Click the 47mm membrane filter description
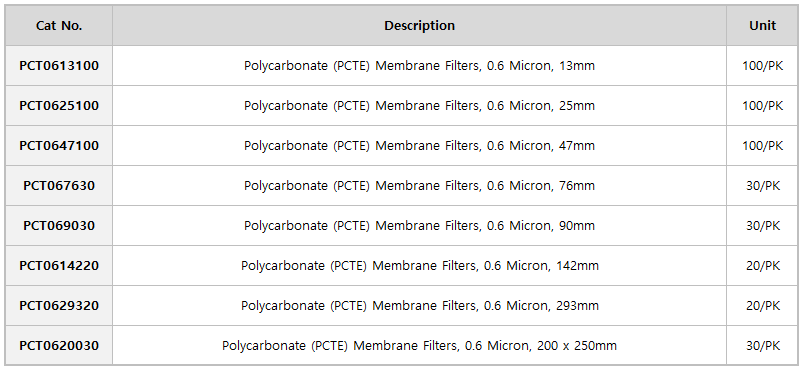The width and height of the screenshot is (802, 369). [x=419, y=146]
